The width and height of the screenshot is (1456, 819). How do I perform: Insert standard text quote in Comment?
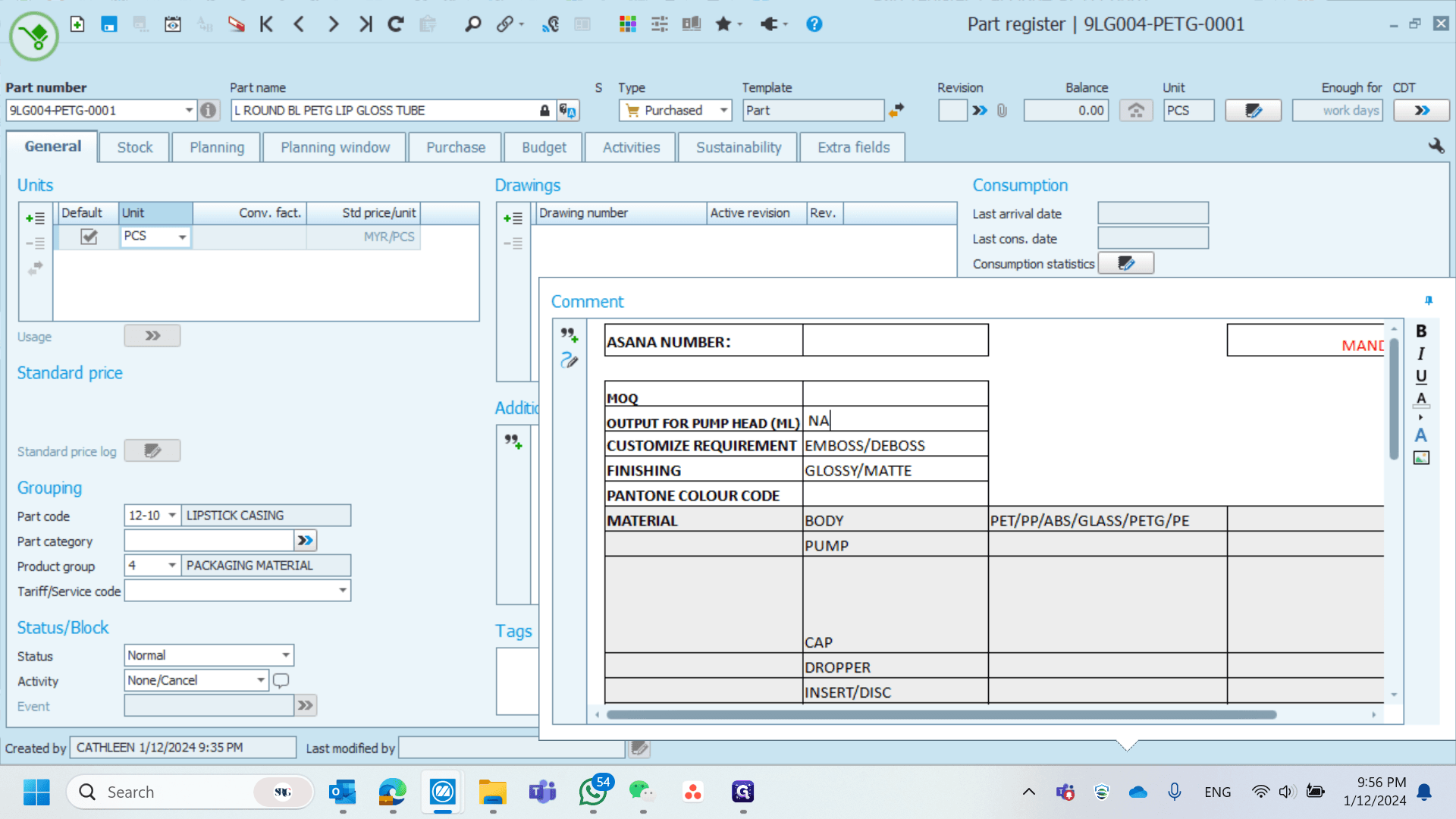click(570, 334)
